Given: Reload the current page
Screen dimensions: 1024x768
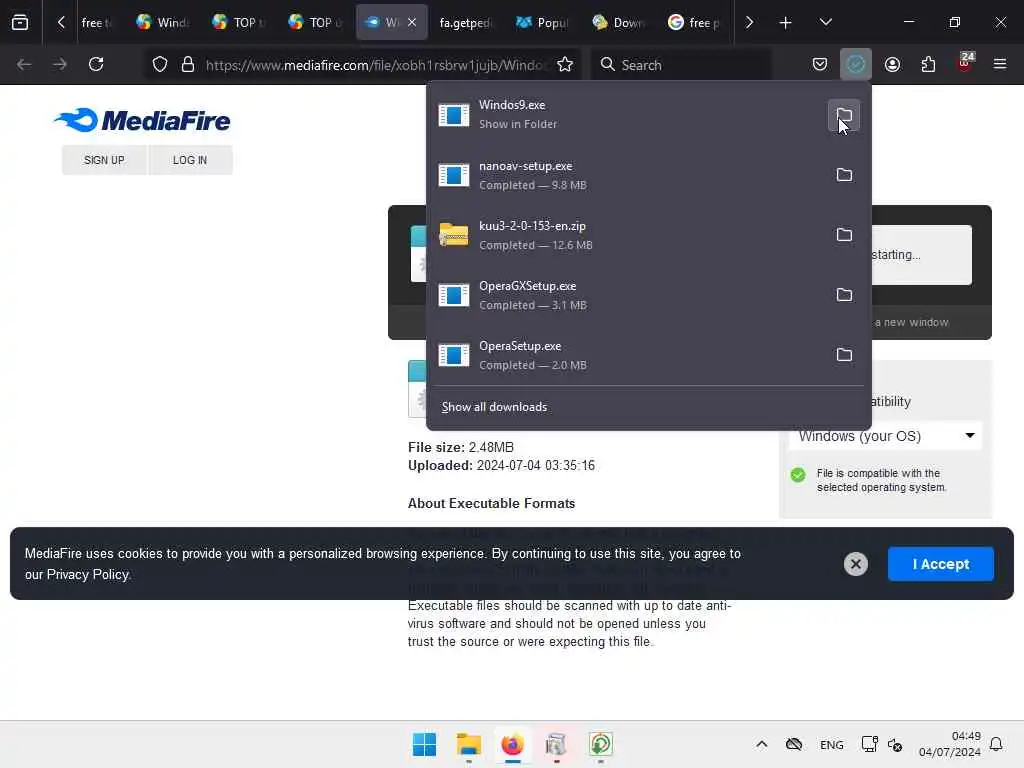Looking at the screenshot, I should point(96,65).
